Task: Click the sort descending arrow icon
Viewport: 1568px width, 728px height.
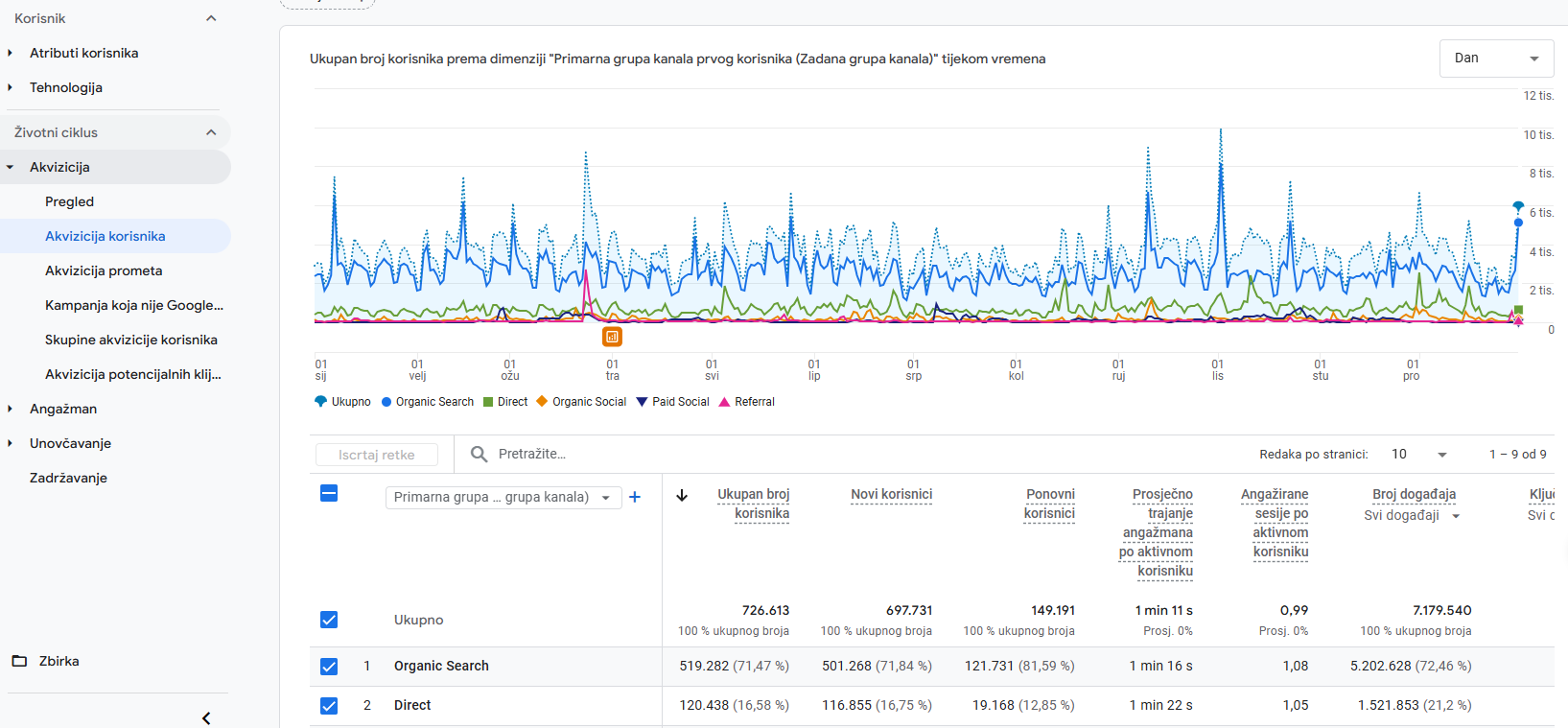Action: click(682, 495)
